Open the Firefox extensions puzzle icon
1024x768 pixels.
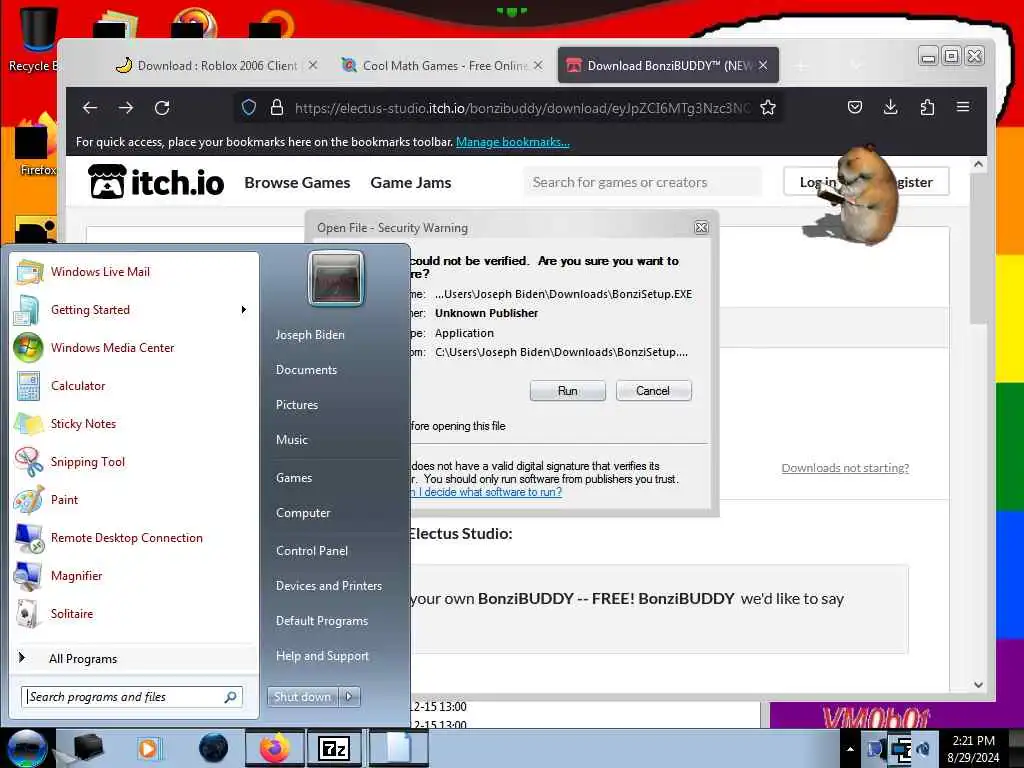click(x=927, y=107)
